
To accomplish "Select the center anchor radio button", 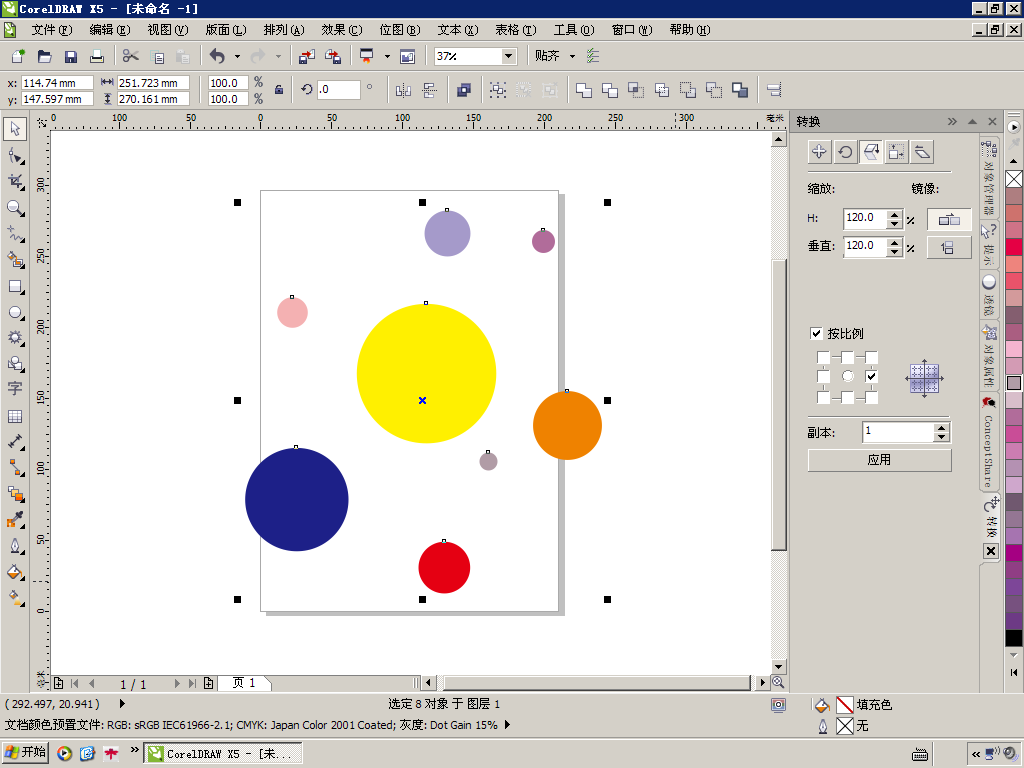I will pyautogui.click(x=847, y=376).
